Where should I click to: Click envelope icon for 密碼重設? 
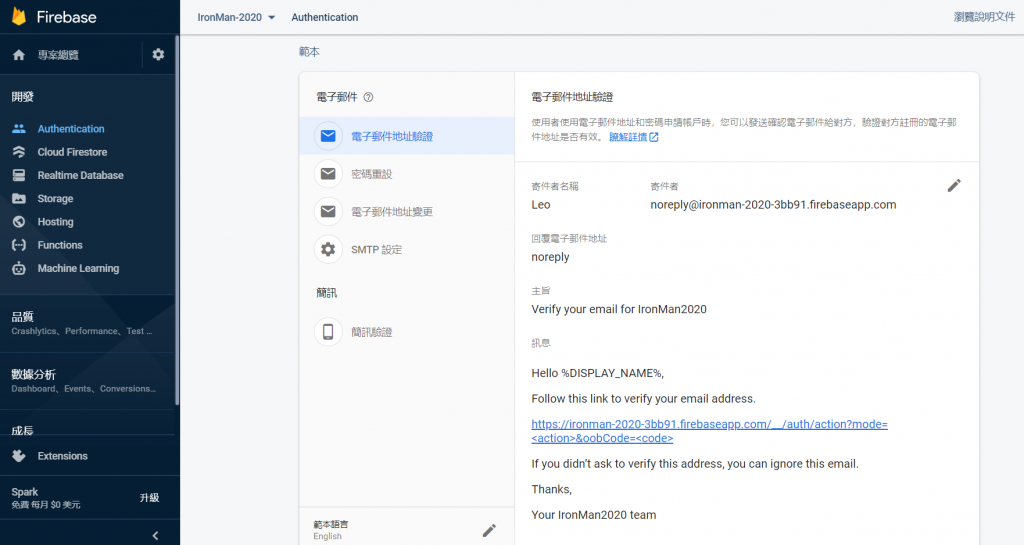coord(328,174)
